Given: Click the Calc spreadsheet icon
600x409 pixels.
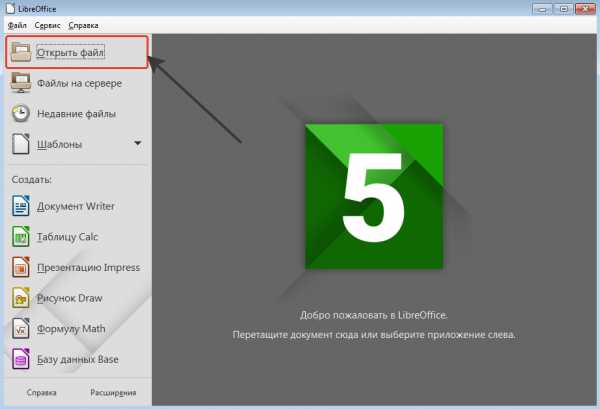Looking at the screenshot, I should (x=21, y=236).
